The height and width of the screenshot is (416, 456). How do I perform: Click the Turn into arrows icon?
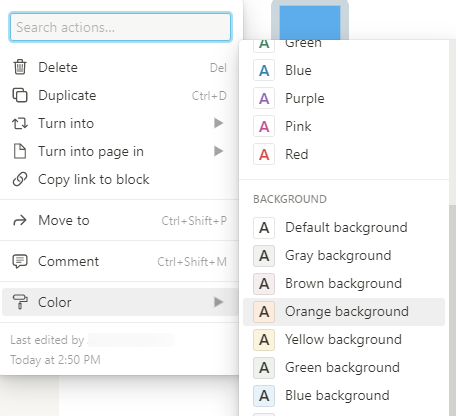20,123
